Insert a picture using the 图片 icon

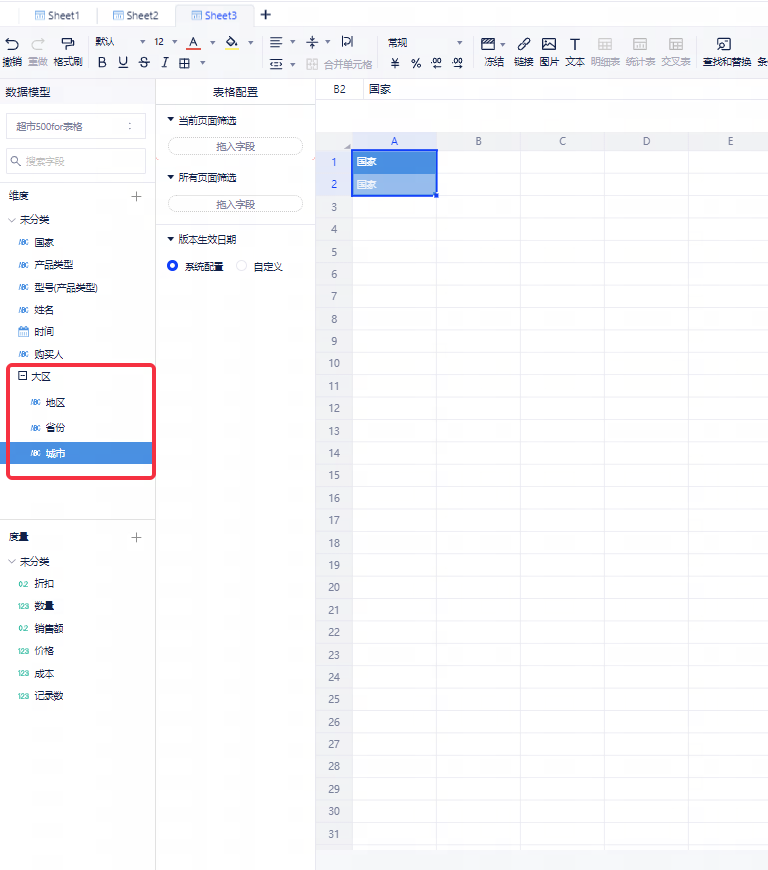point(549,44)
